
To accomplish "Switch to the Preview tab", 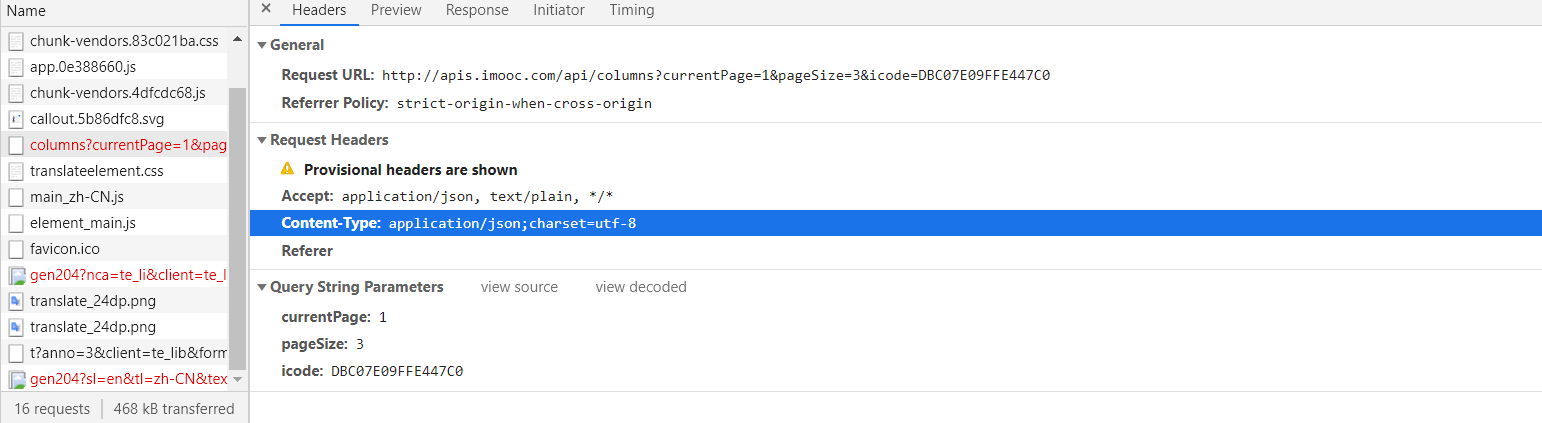I will pyautogui.click(x=396, y=10).
